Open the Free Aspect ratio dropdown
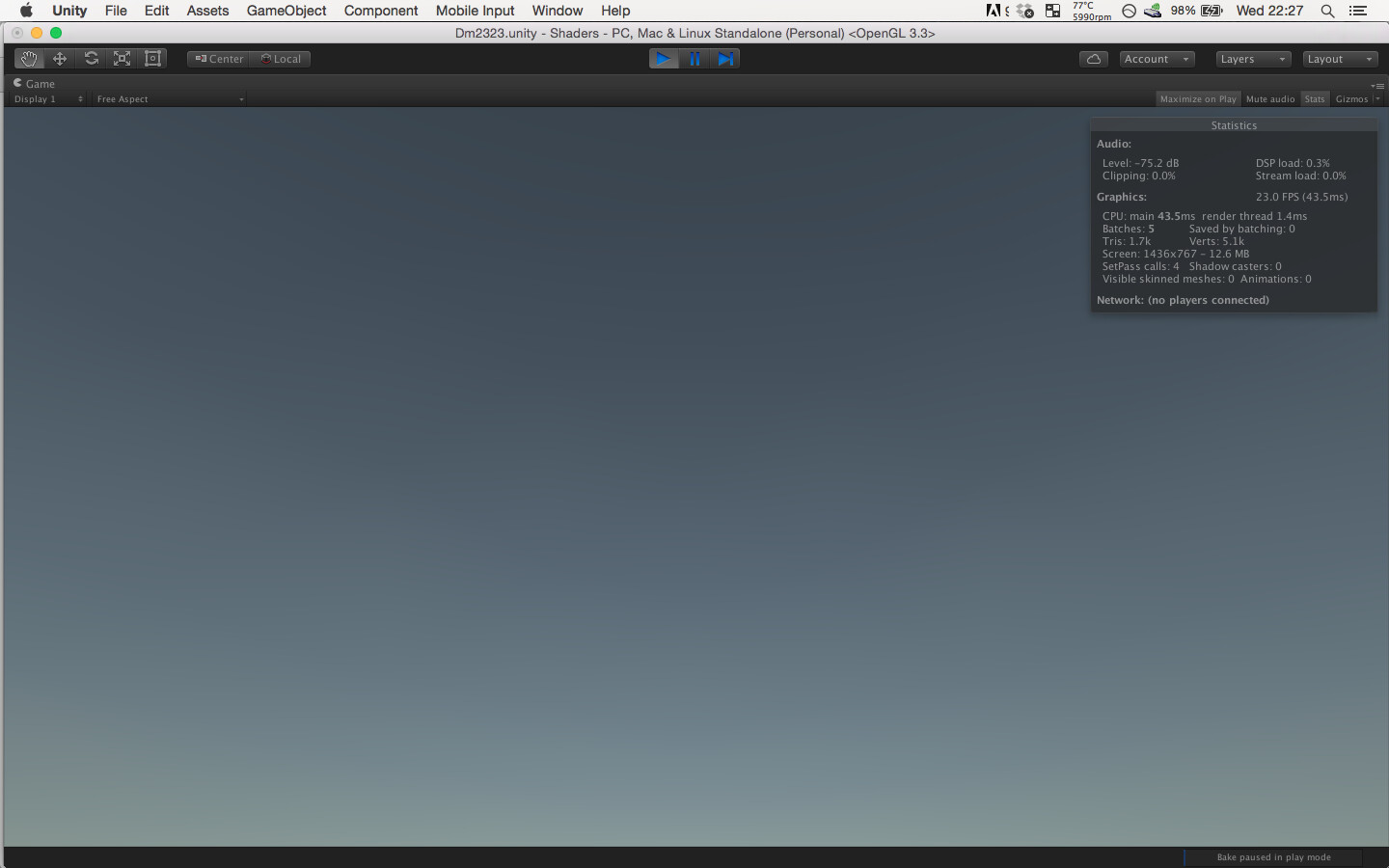This screenshot has width=1389, height=868. [x=169, y=98]
